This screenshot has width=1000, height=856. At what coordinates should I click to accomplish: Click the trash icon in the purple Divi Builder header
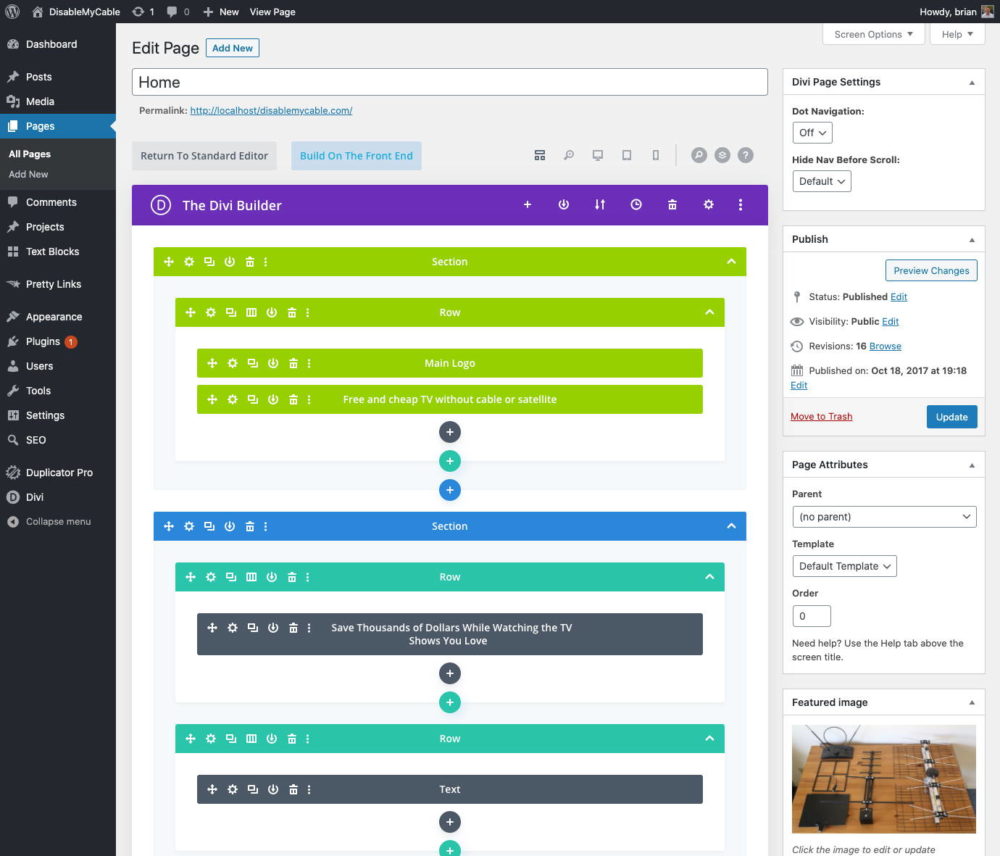coord(672,205)
